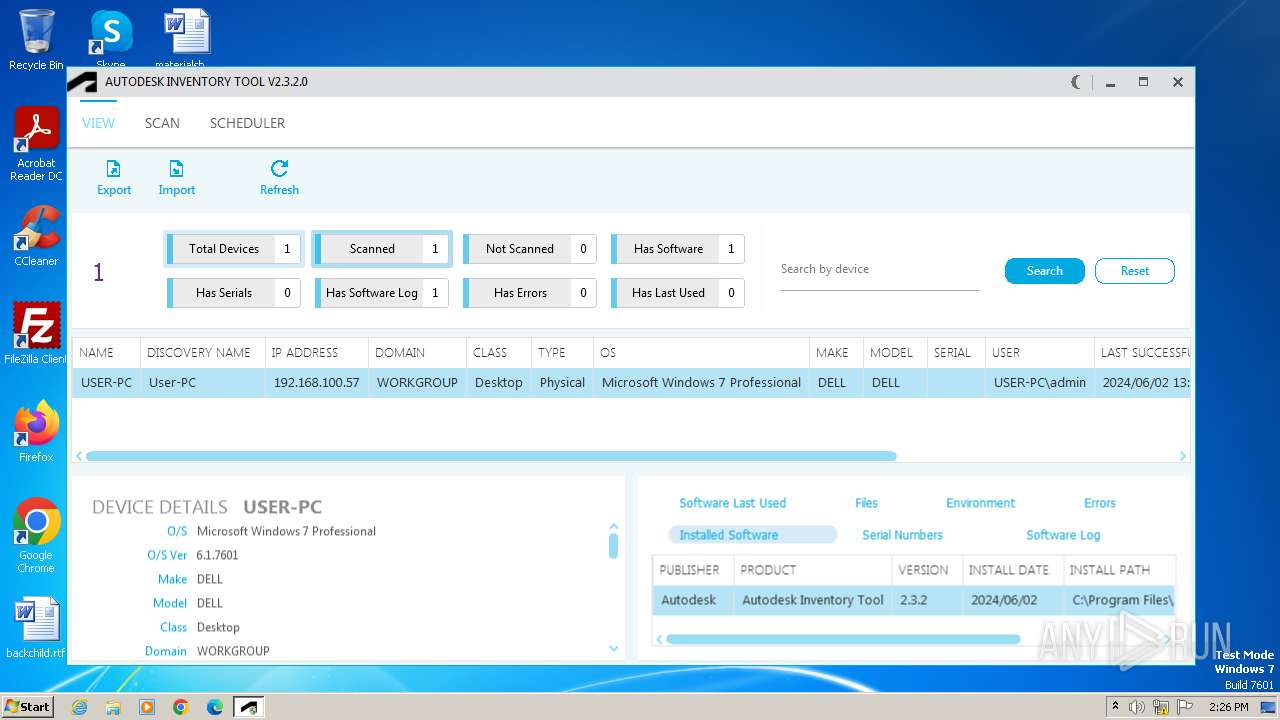
Task: Open the Software Log tab
Action: [1063, 535]
